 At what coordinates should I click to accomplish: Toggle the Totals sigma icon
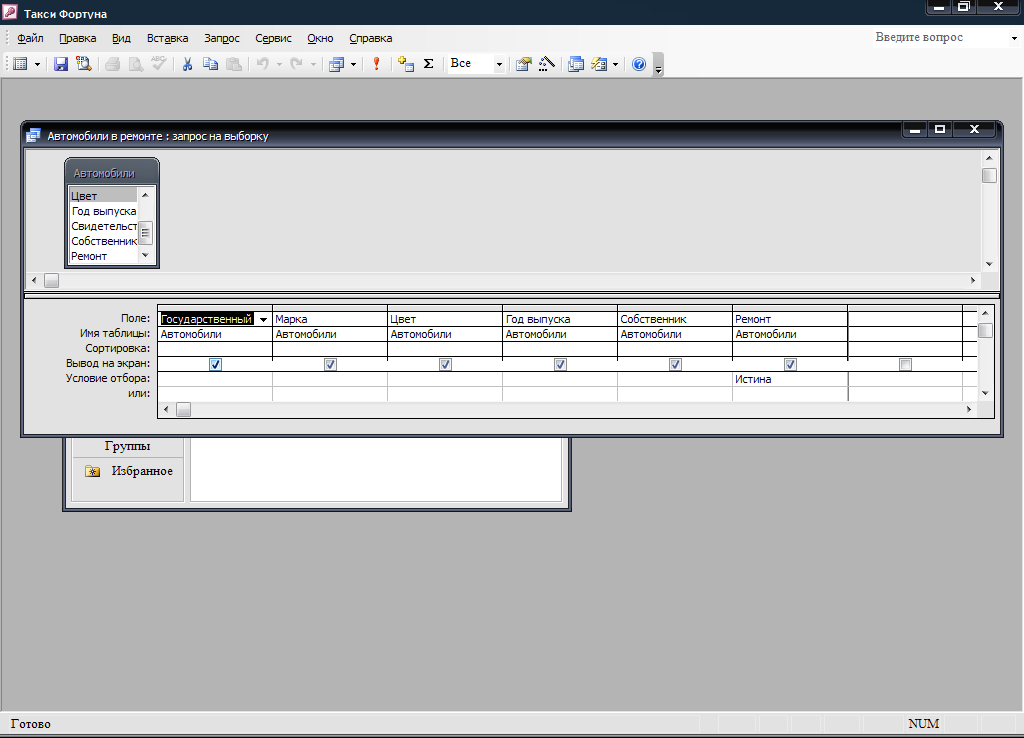[x=429, y=64]
